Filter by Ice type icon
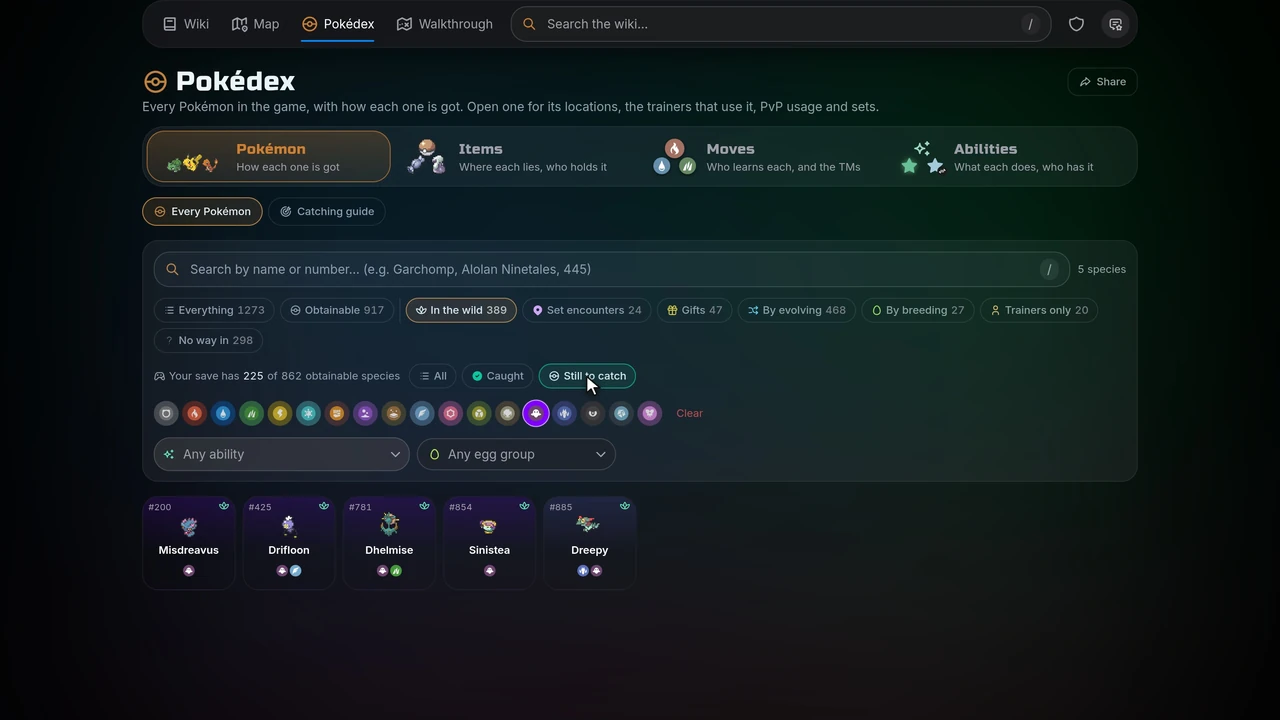Screen dimensions: 1280x720 point(308,413)
